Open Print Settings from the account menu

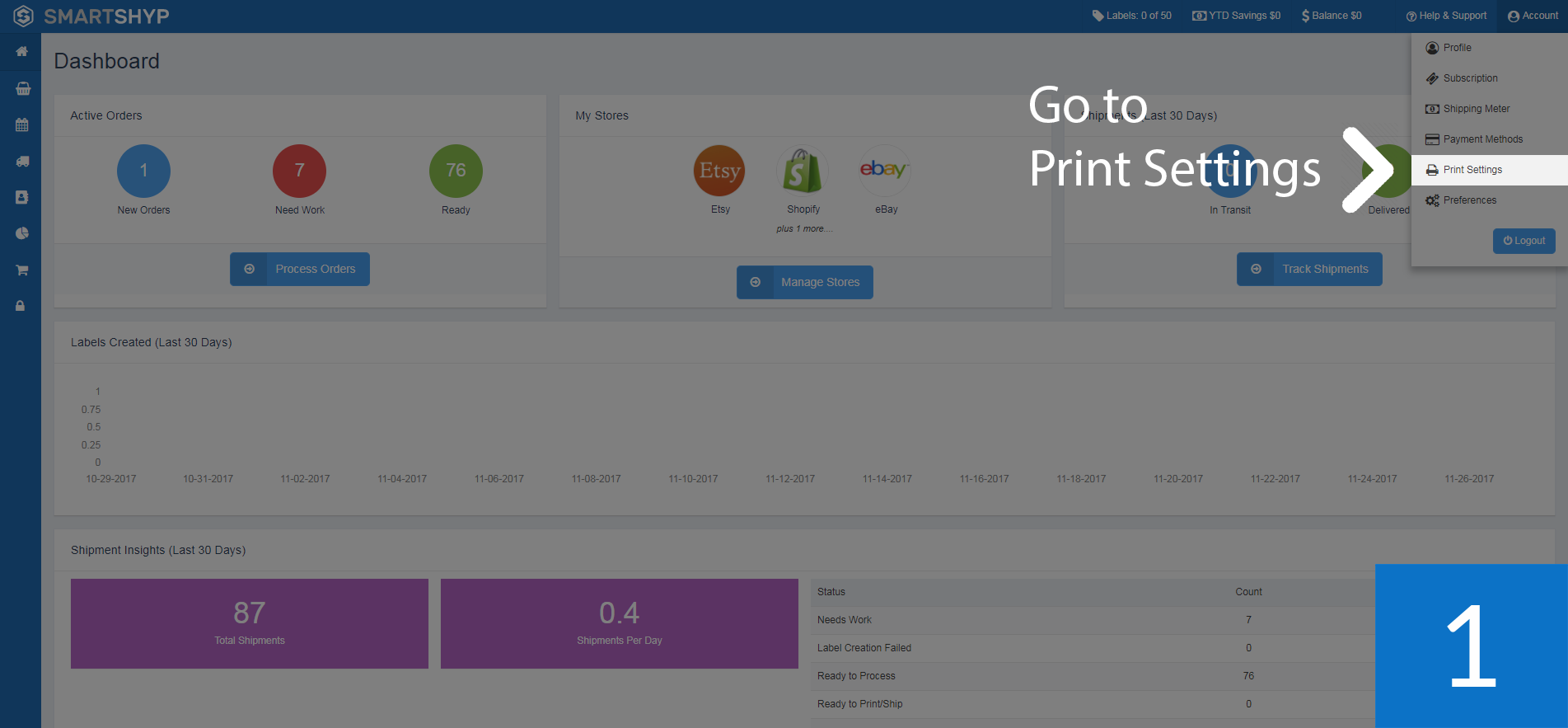1489,170
